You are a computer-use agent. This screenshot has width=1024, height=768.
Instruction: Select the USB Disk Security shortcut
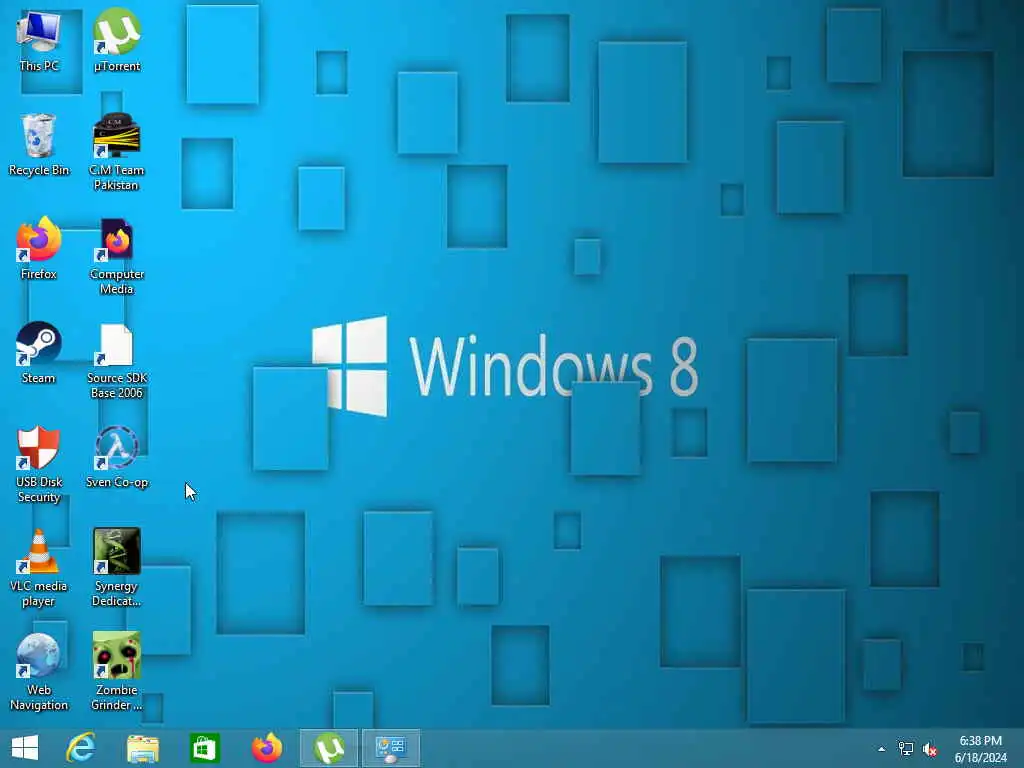click(x=39, y=464)
